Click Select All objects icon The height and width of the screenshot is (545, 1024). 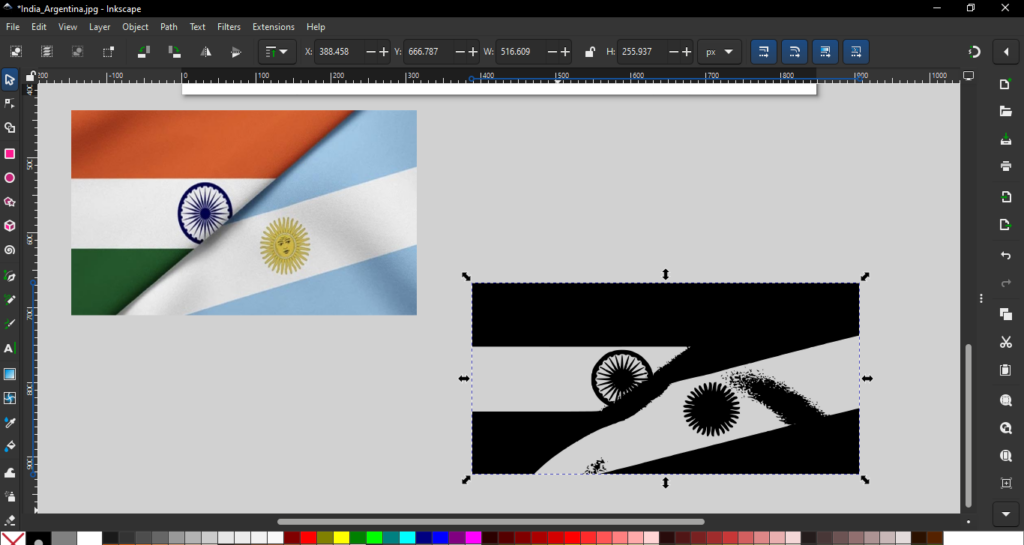[16, 52]
